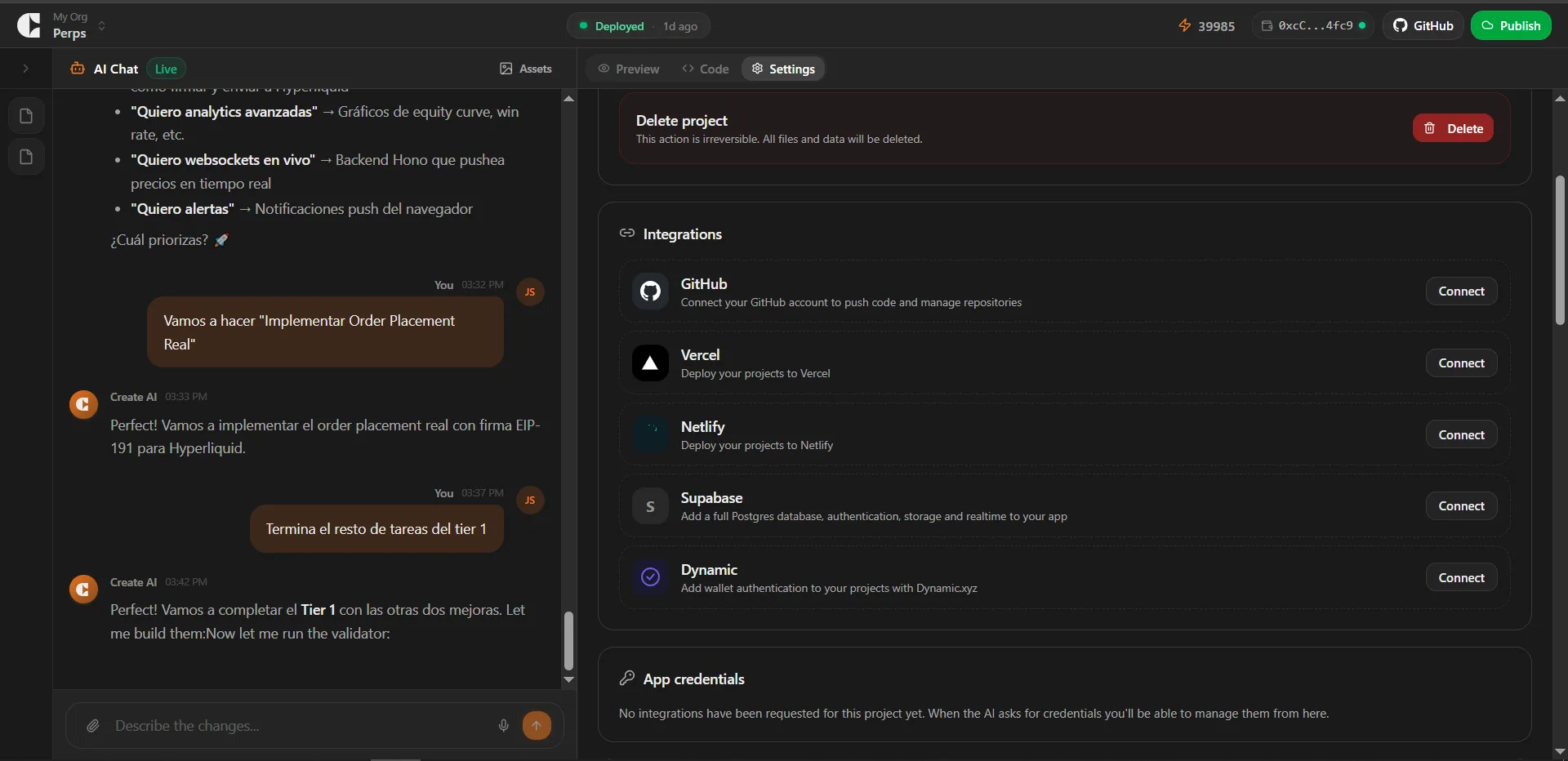
Task: Click the Integrations link icon
Action: [627, 234]
